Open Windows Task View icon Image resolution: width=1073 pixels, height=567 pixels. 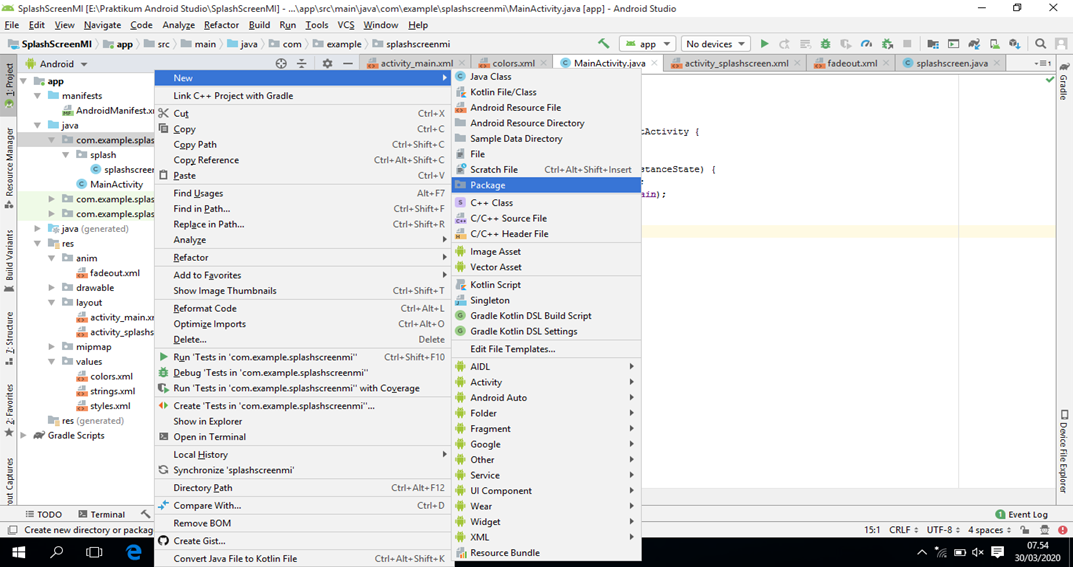pyautogui.click(x=94, y=552)
